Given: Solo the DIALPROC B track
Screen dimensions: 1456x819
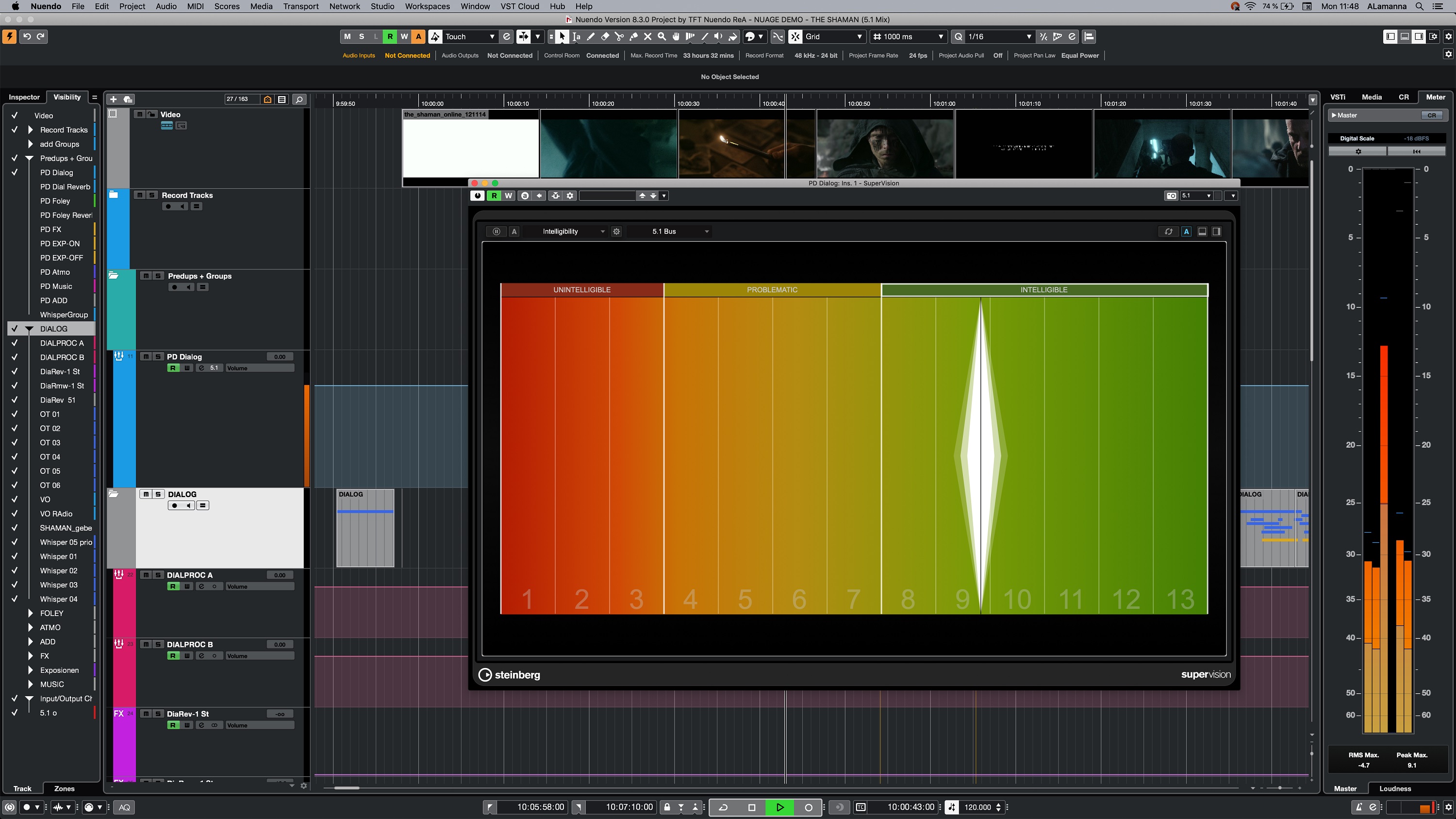Looking at the screenshot, I should point(158,644).
